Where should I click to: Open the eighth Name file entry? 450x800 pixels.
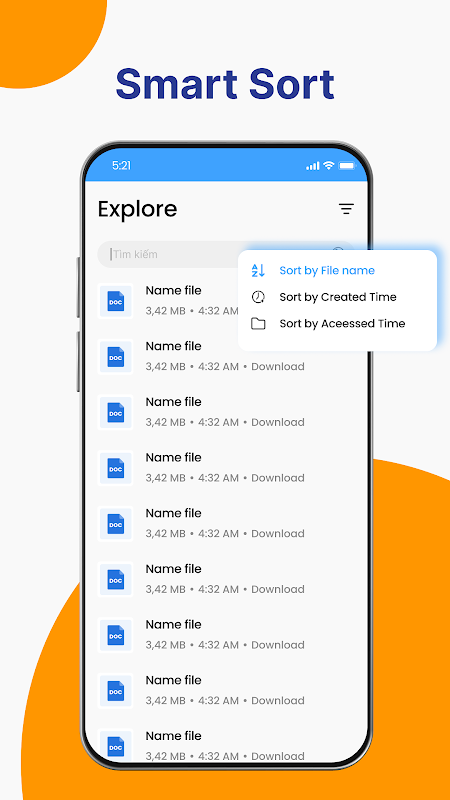(x=226, y=690)
